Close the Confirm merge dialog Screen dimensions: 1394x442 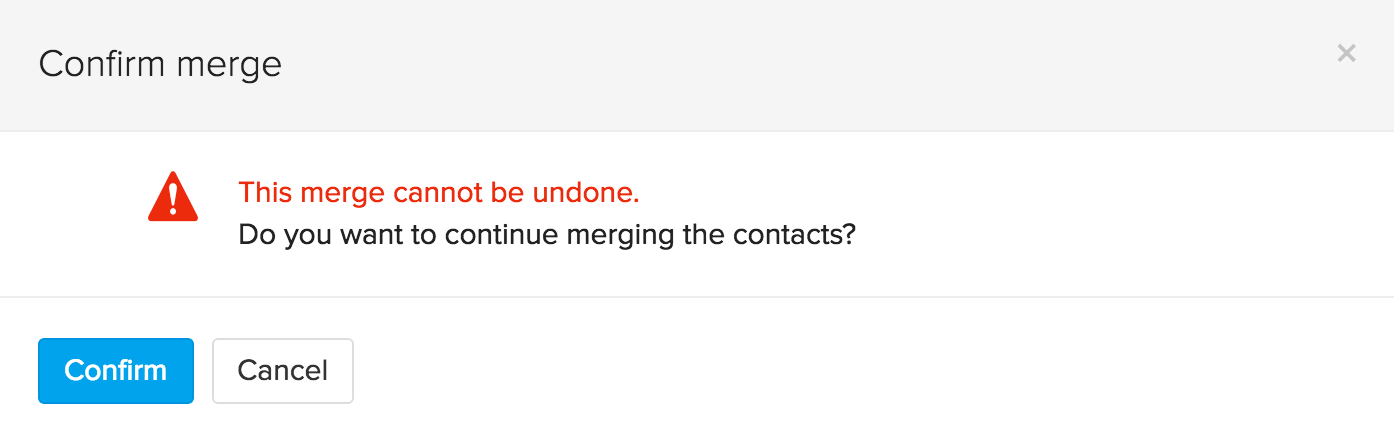coord(1346,53)
